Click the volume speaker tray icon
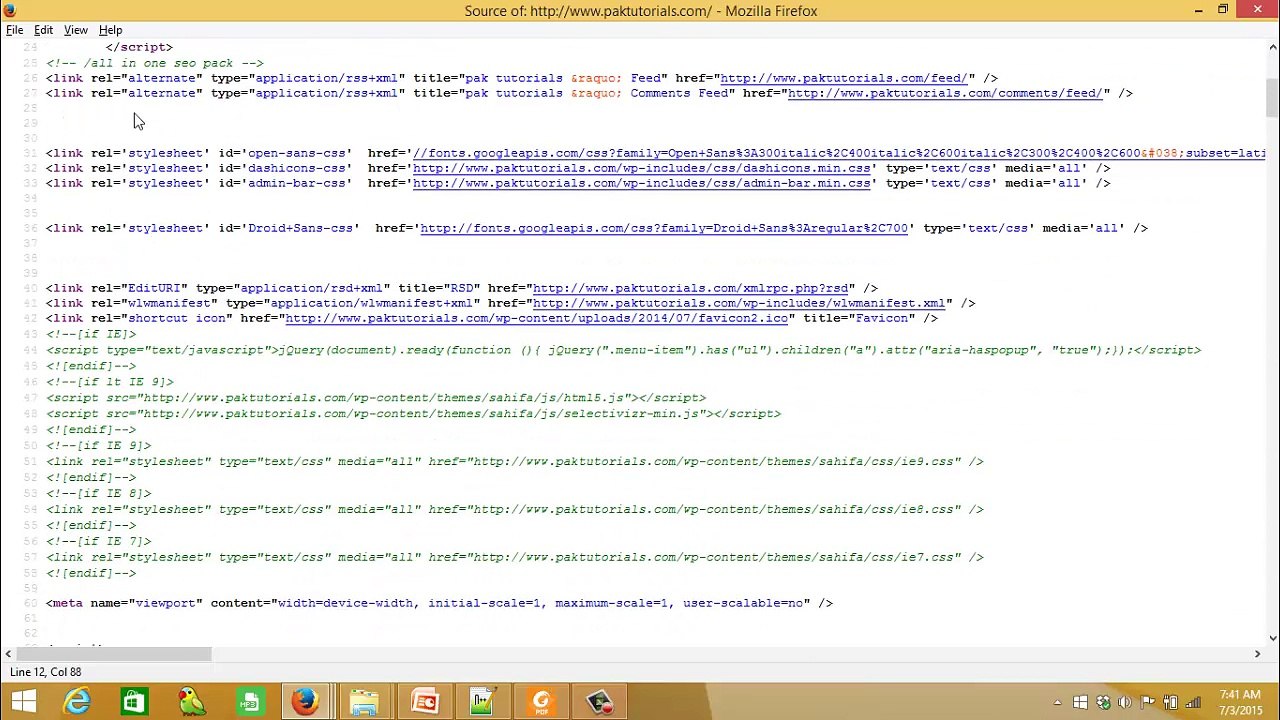This screenshot has height=720, width=1280. [x=1125, y=703]
